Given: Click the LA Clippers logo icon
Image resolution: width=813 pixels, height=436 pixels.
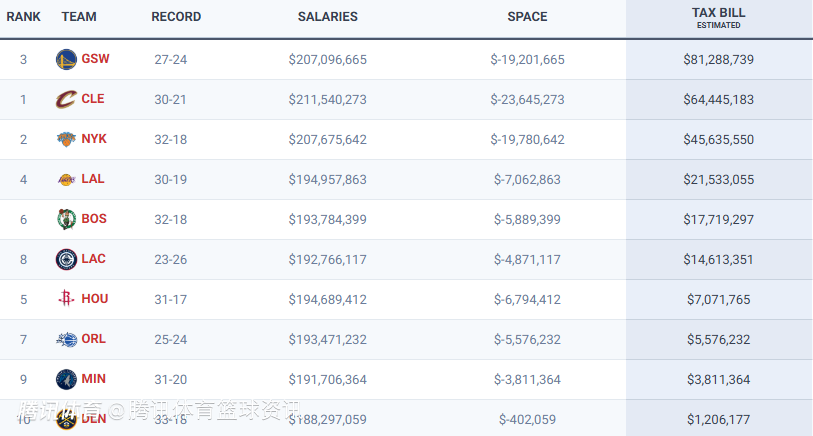Looking at the screenshot, I should tap(66, 259).
